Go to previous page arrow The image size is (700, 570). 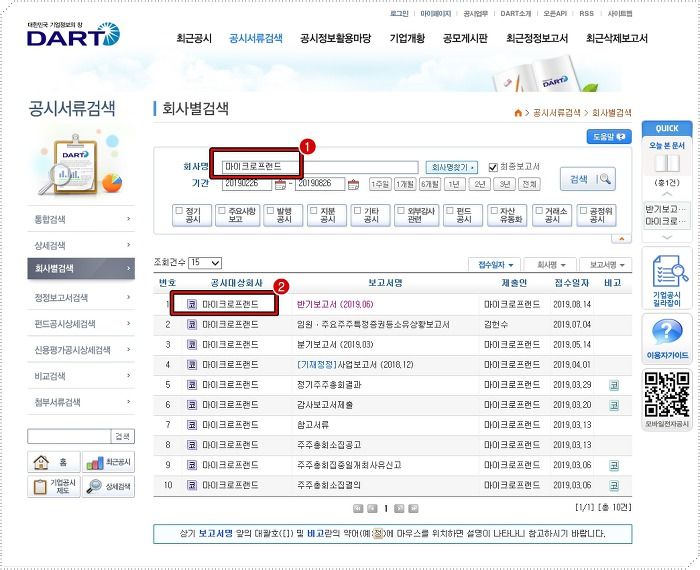372,508
